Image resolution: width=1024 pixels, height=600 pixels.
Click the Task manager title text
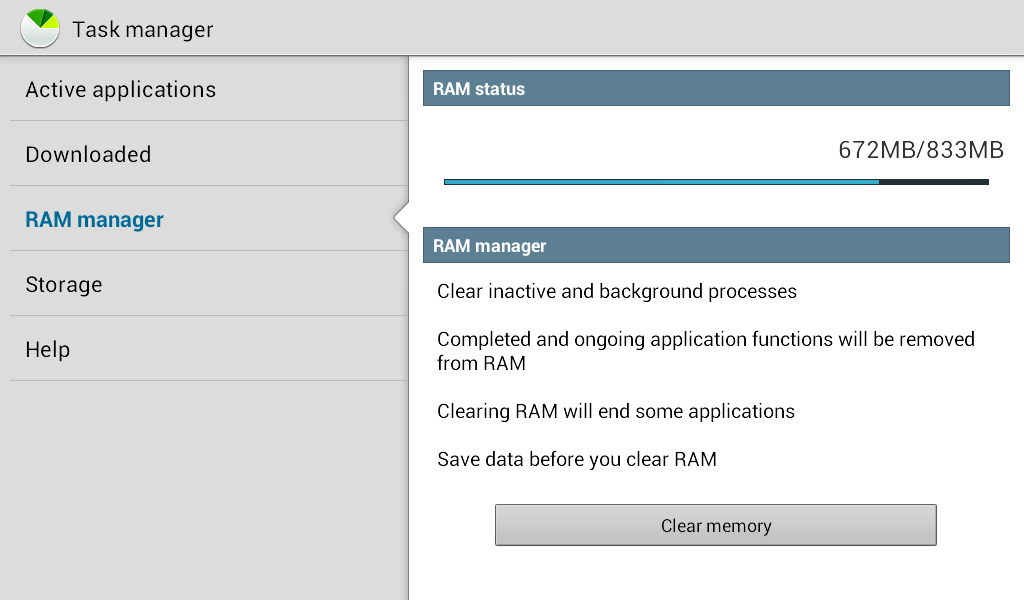(143, 29)
